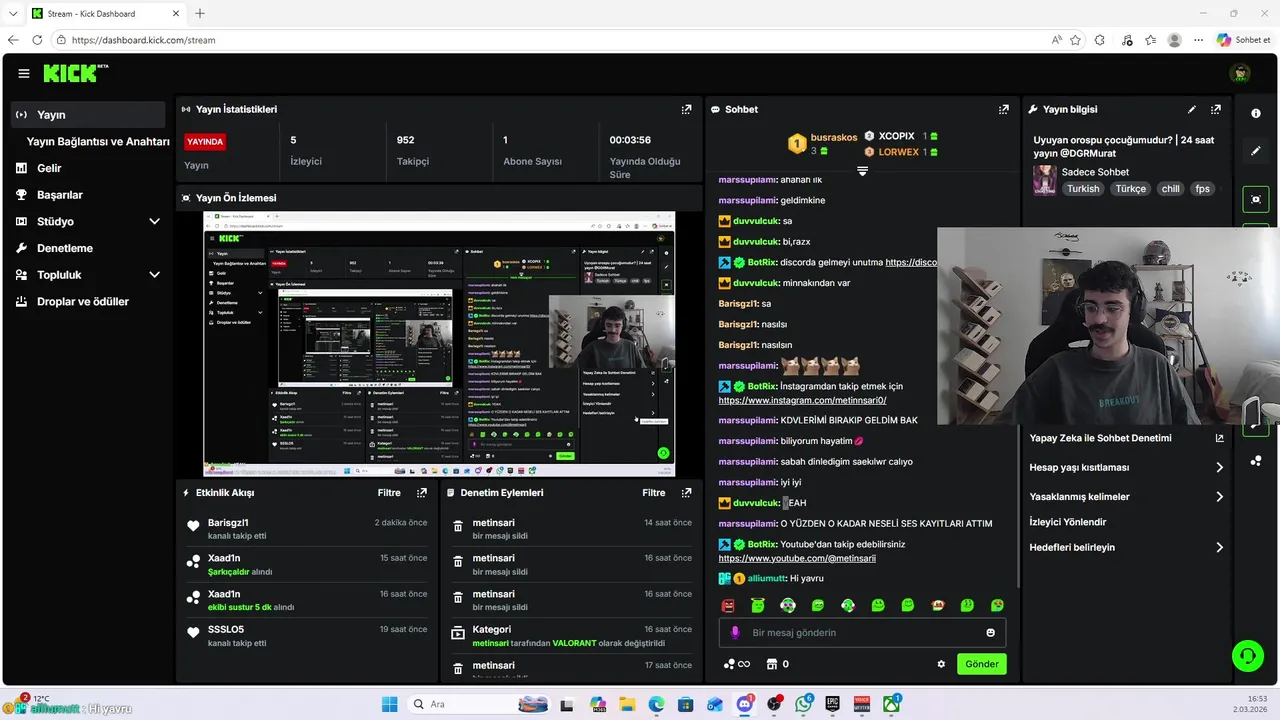Viewport: 1280px width, 720px height.
Task: Open the YouTube @metinsarii link in chat
Action: [x=797, y=558]
